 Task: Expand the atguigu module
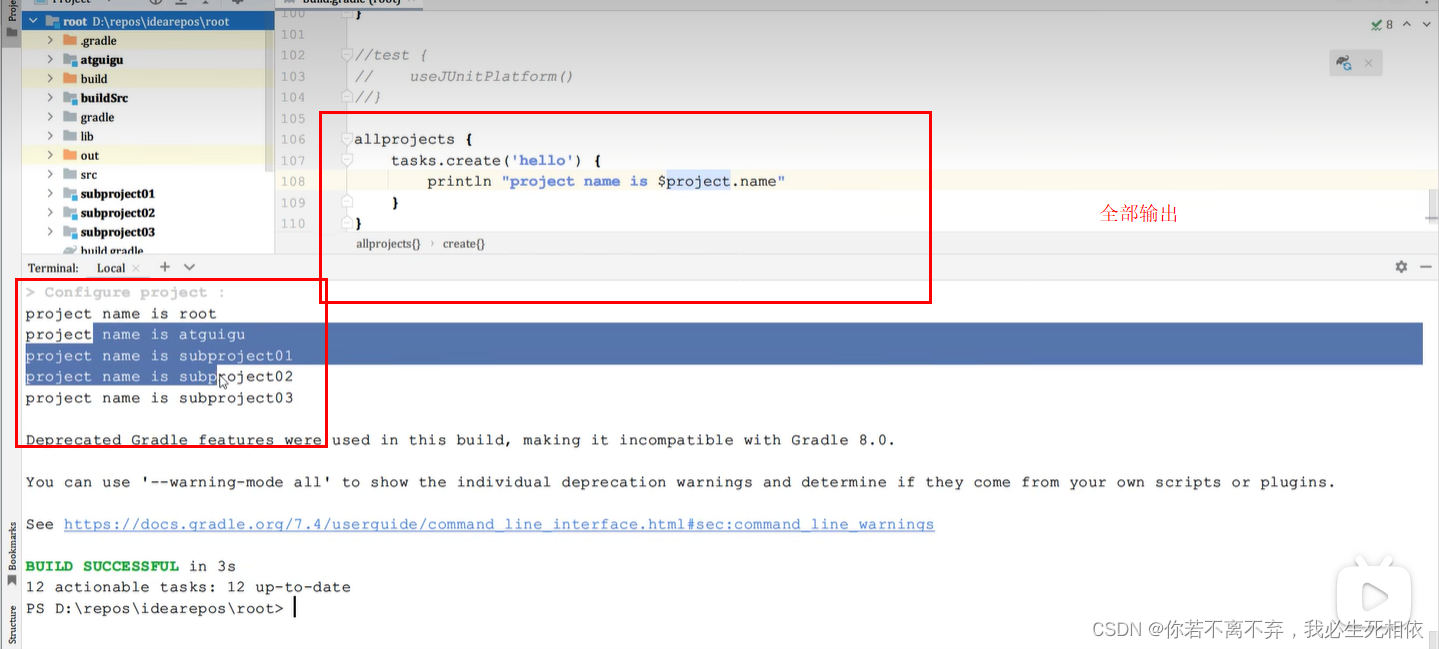(x=50, y=60)
